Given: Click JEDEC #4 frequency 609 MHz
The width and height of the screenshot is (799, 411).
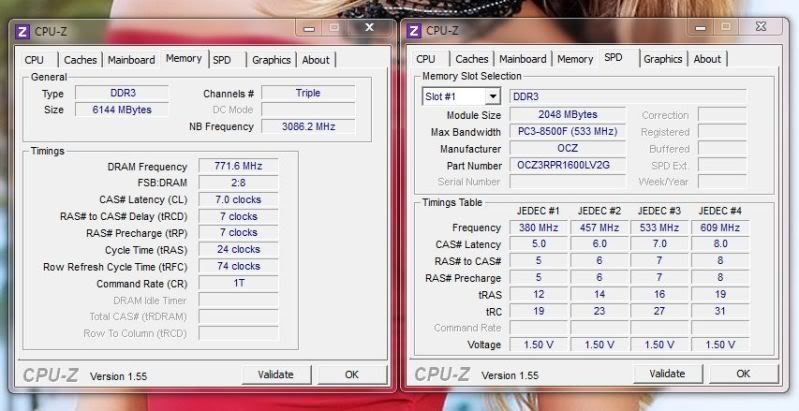Looking at the screenshot, I should point(720,228).
